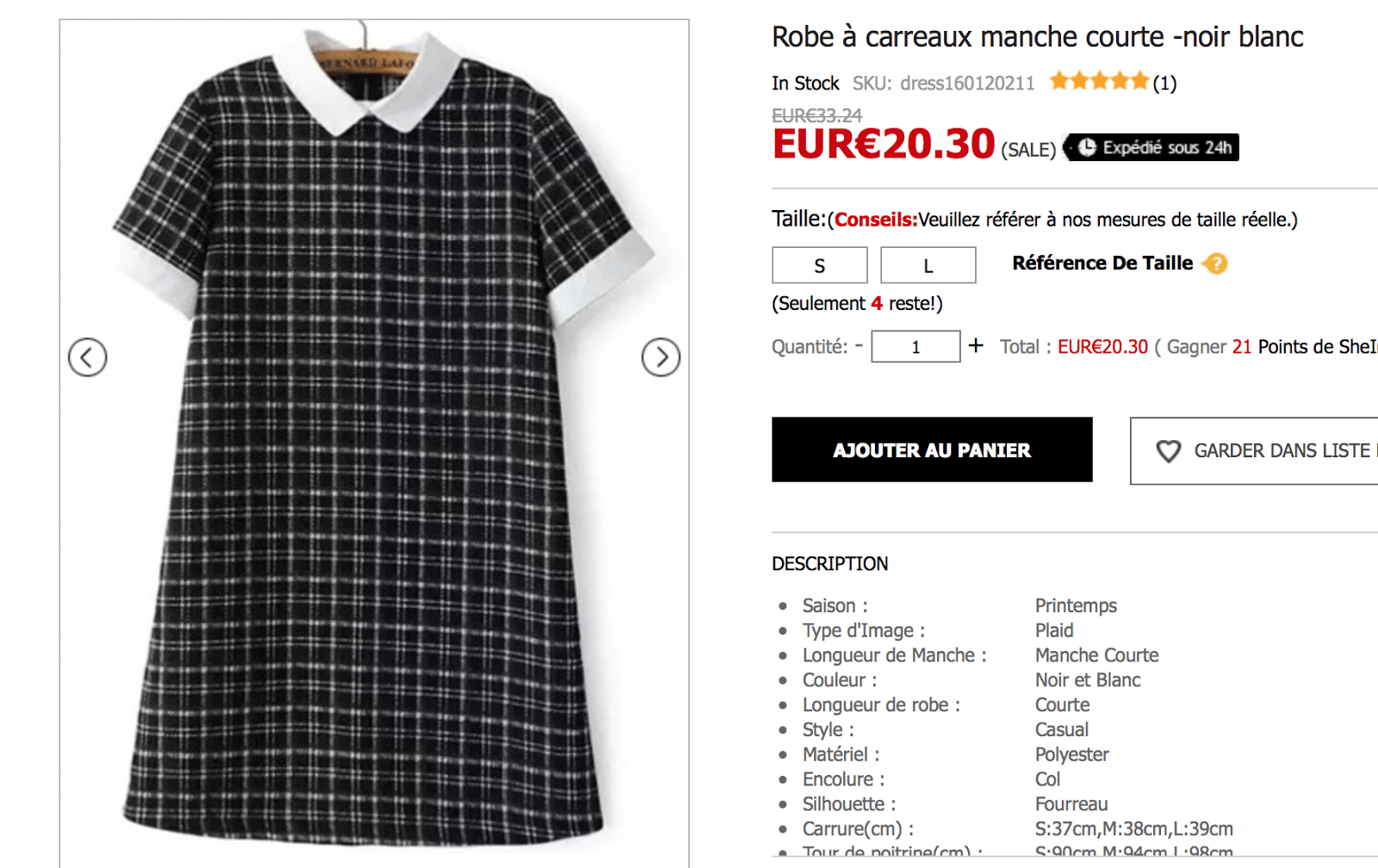Select size S option
This screenshot has height=868, width=1378.
coord(819,266)
